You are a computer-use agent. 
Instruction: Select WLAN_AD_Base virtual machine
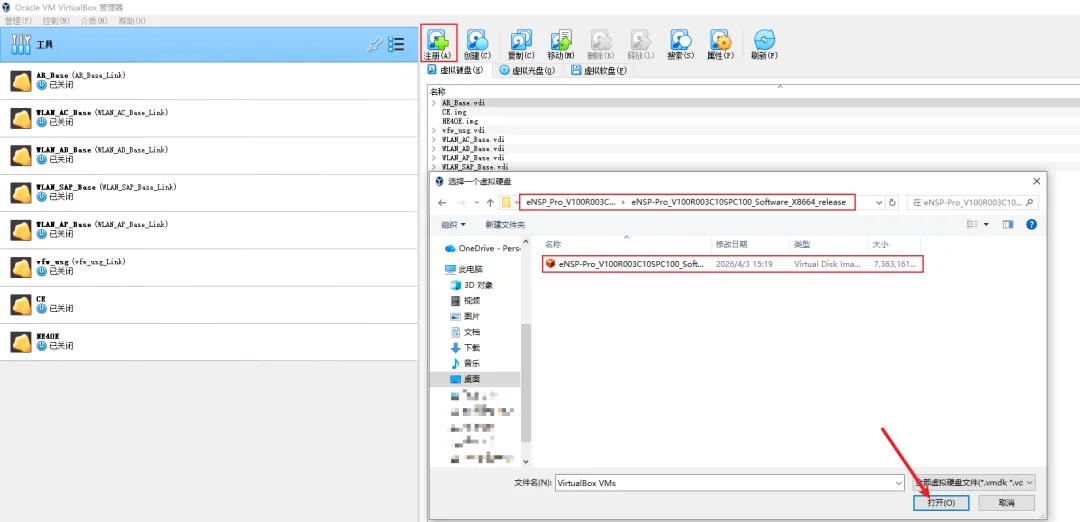[x=209, y=155]
